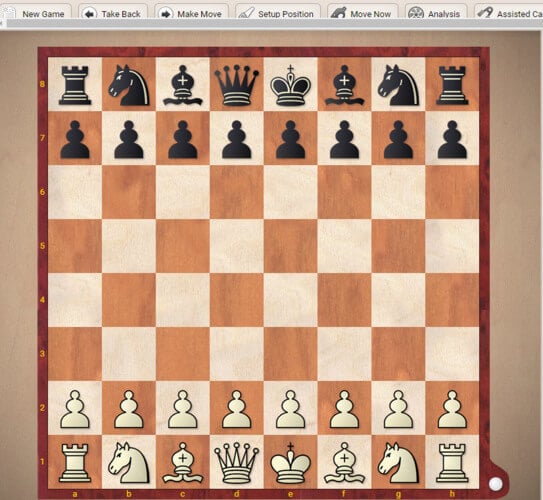This screenshot has width=543, height=500.
Task: Click the empty f3 square
Action: point(344,354)
